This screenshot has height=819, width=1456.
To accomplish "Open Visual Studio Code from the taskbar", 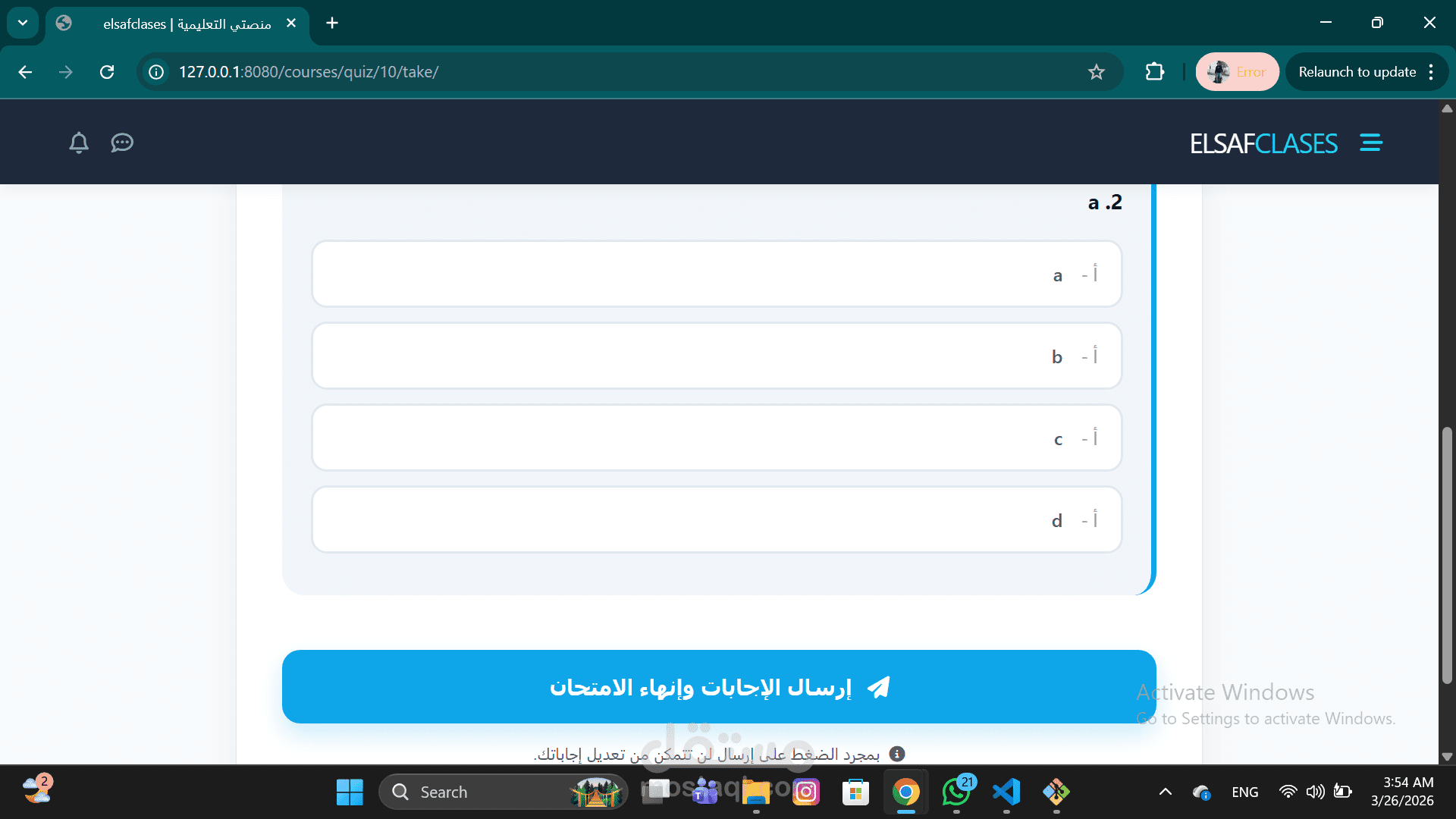I will point(1006,792).
